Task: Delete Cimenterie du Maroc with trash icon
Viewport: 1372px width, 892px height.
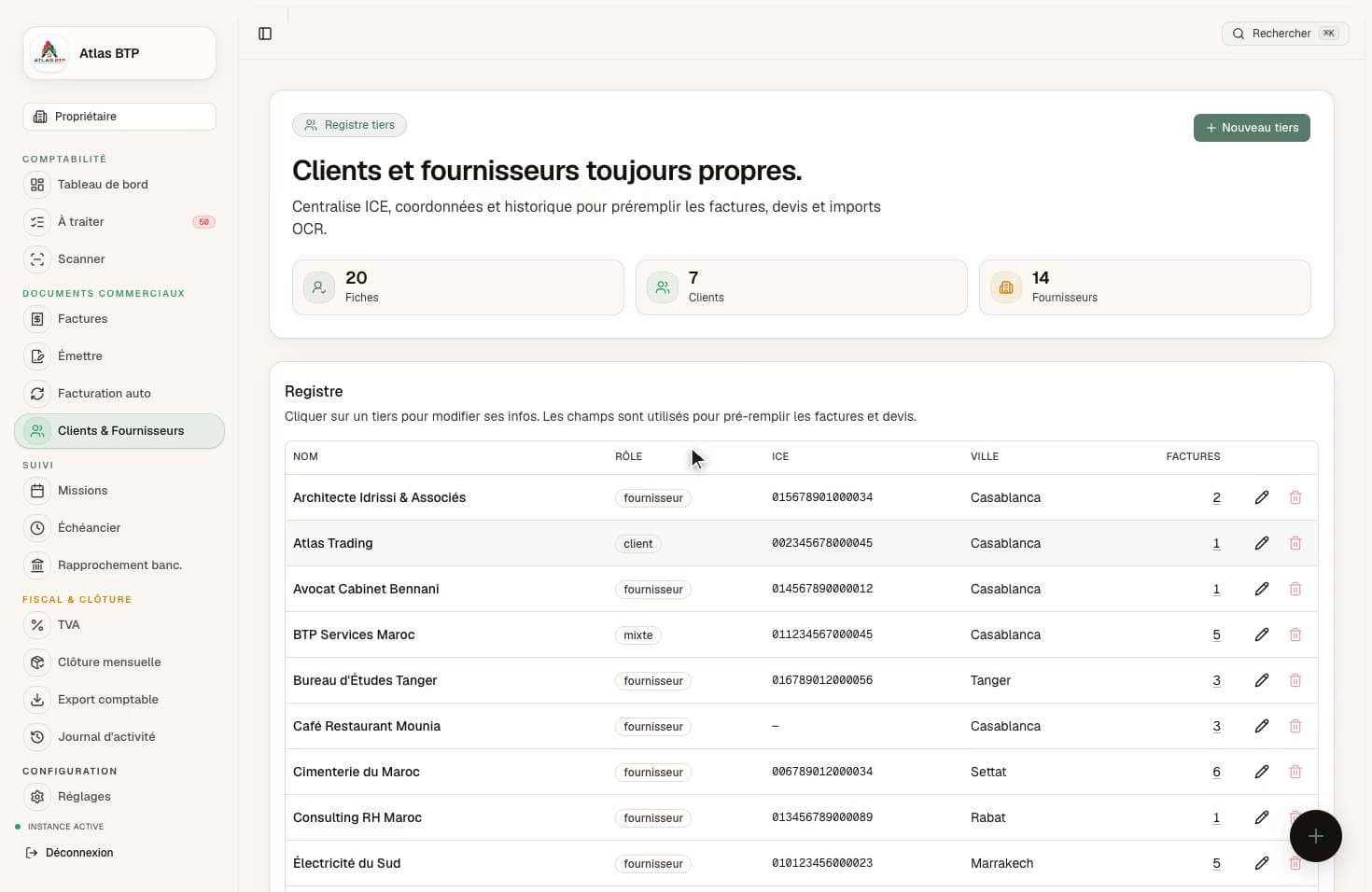Action: point(1295,772)
